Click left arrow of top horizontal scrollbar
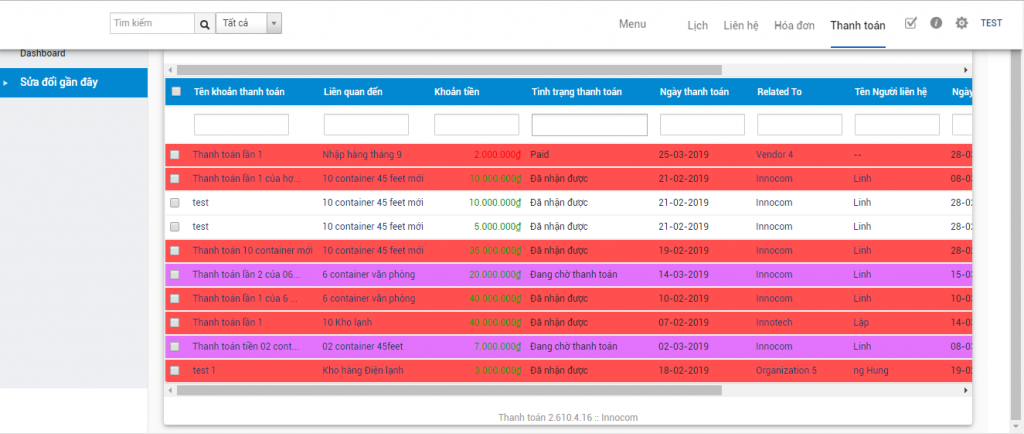The image size is (1024, 434). tap(170, 70)
